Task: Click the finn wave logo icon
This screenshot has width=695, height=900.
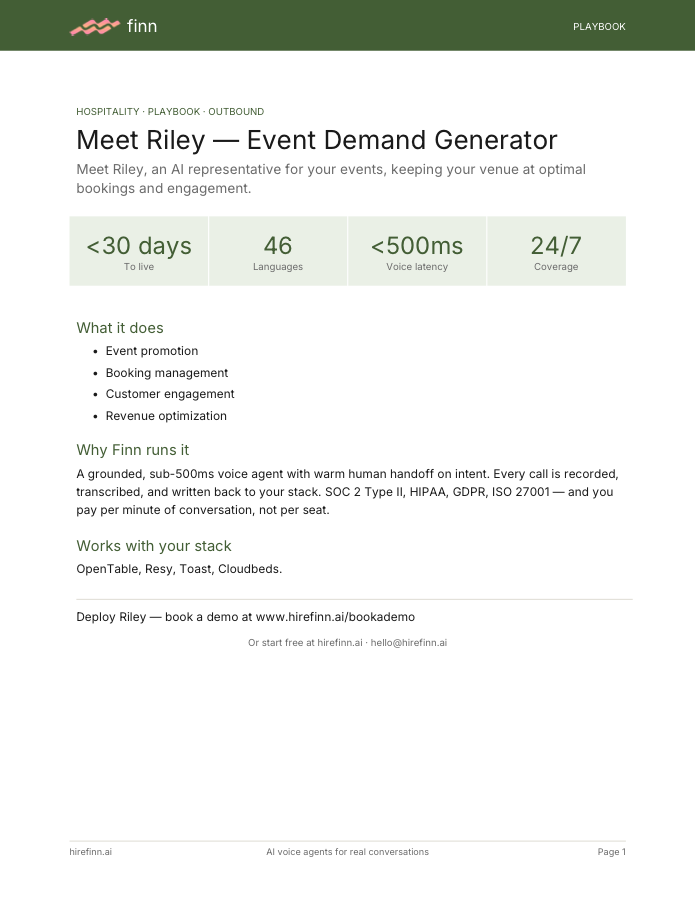Action: point(95,26)
